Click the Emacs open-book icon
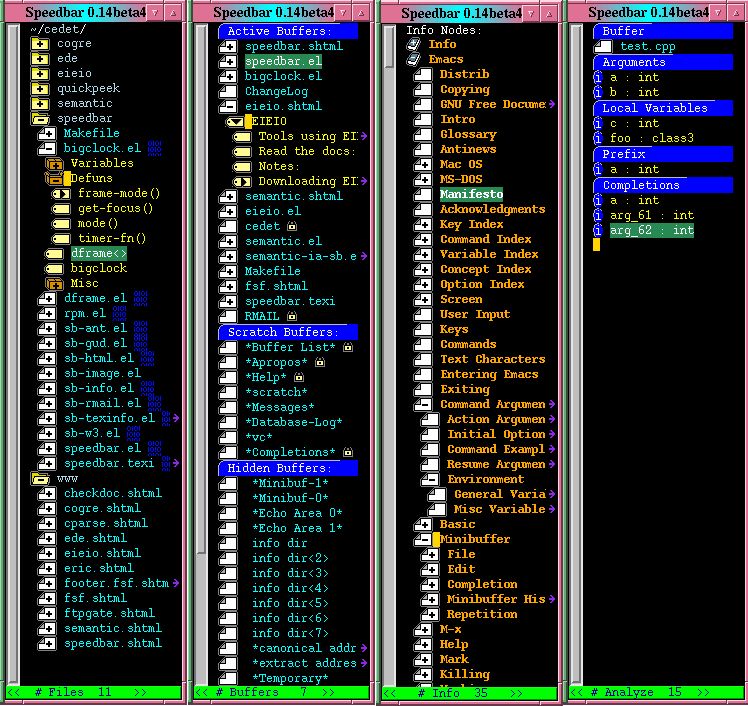 tap(414, 59)
